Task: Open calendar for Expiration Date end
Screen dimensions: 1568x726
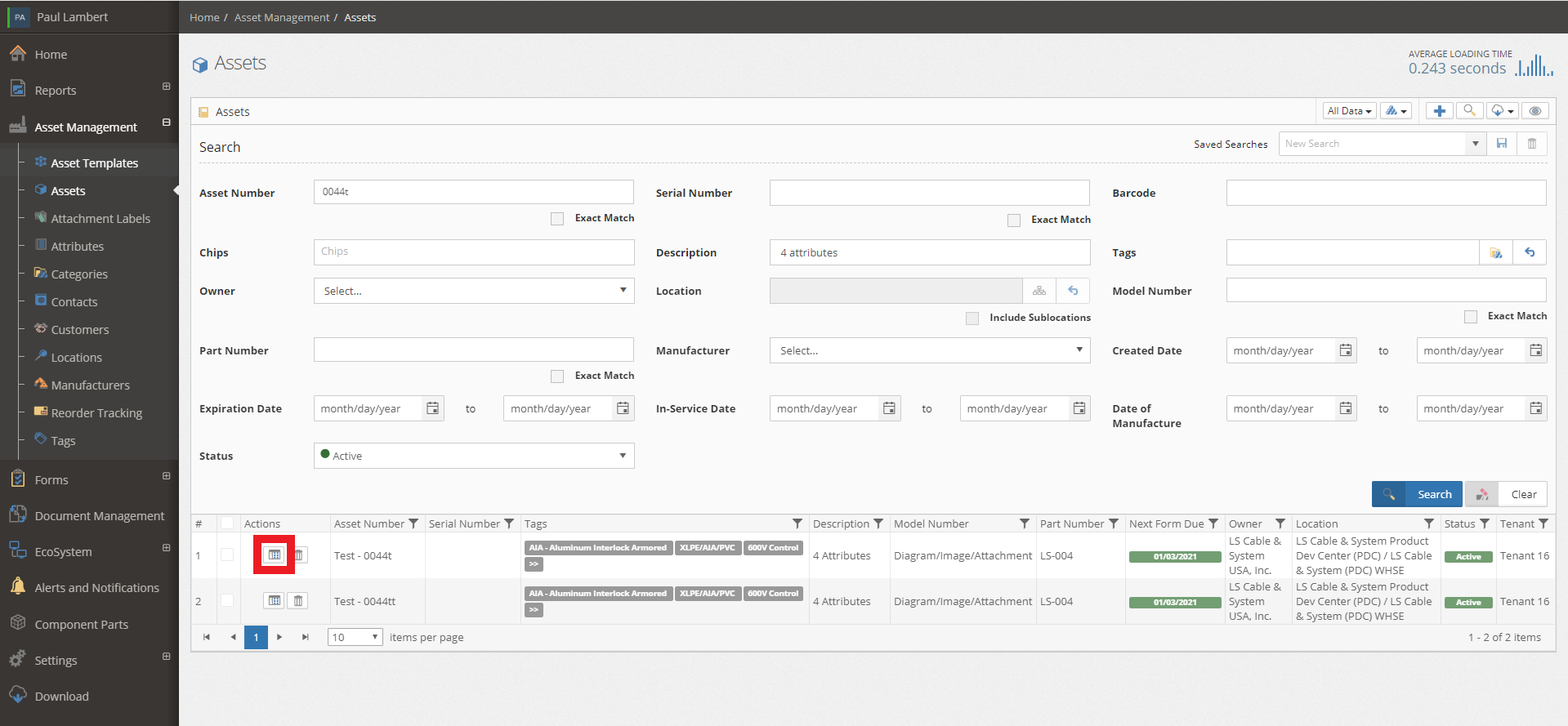Action: [623, 408]
